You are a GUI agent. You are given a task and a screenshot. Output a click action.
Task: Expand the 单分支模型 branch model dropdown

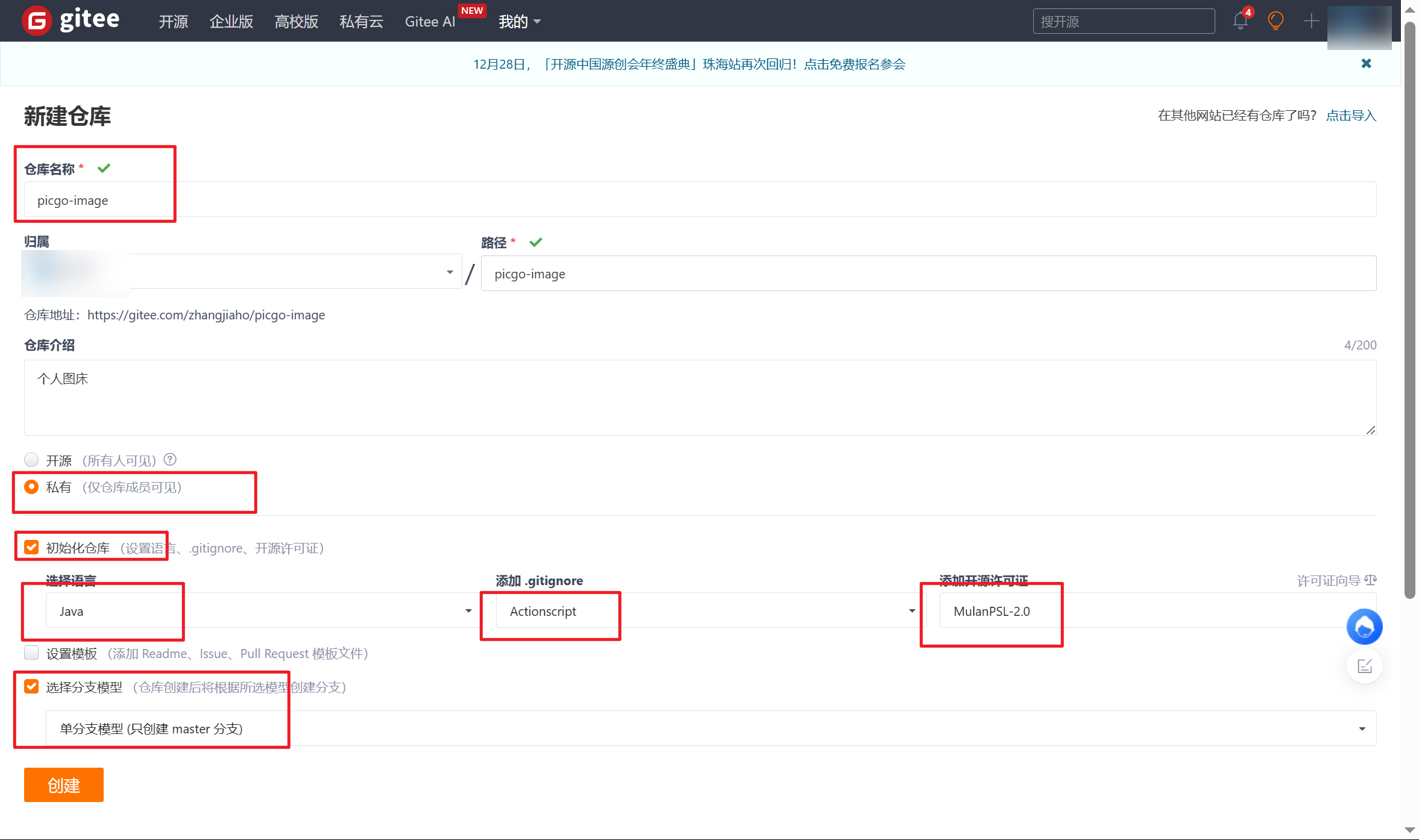coord(1361,728)
